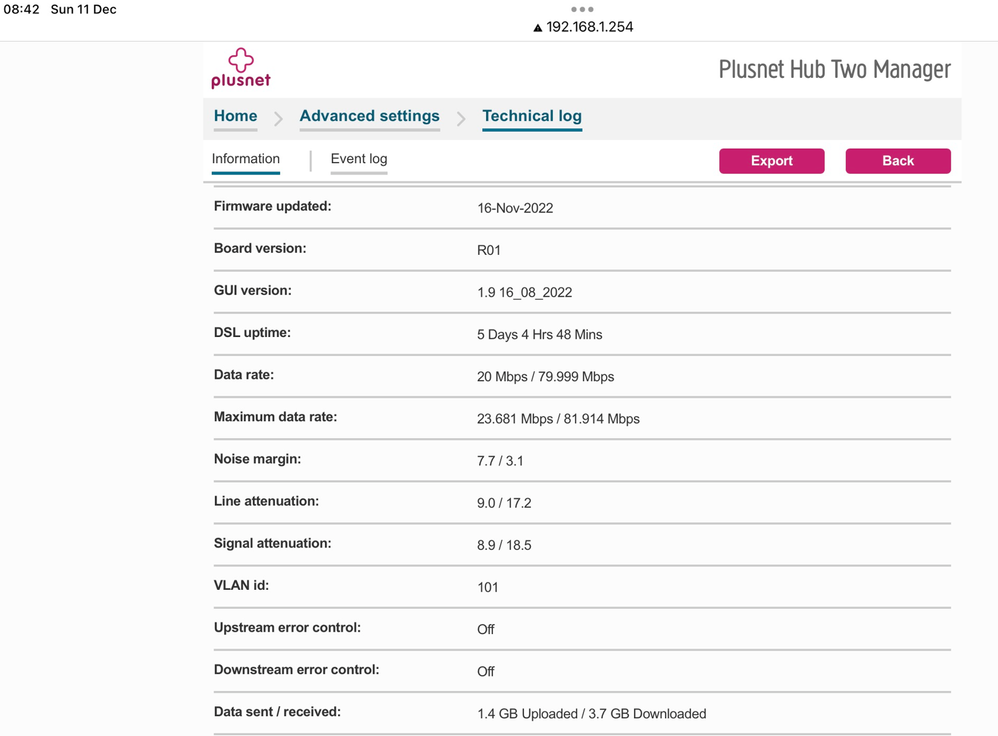998x736 pixels.
Task: Click the Data sent / received value
Action: [x=591, y=713]
